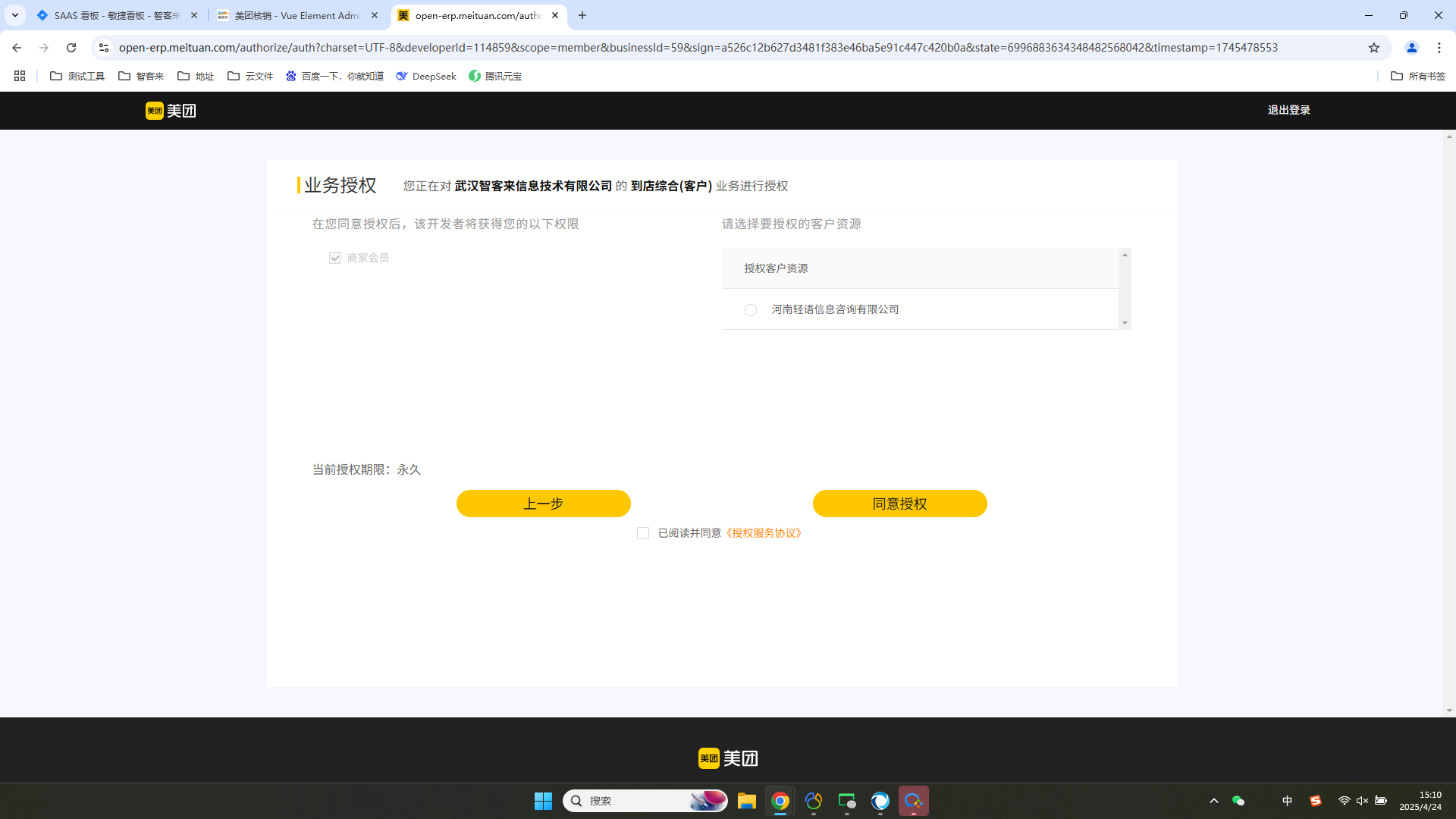The image size is (1456, 819).
Task: Click page scrollbar up arrow
Action: (x=1449, y=136)
